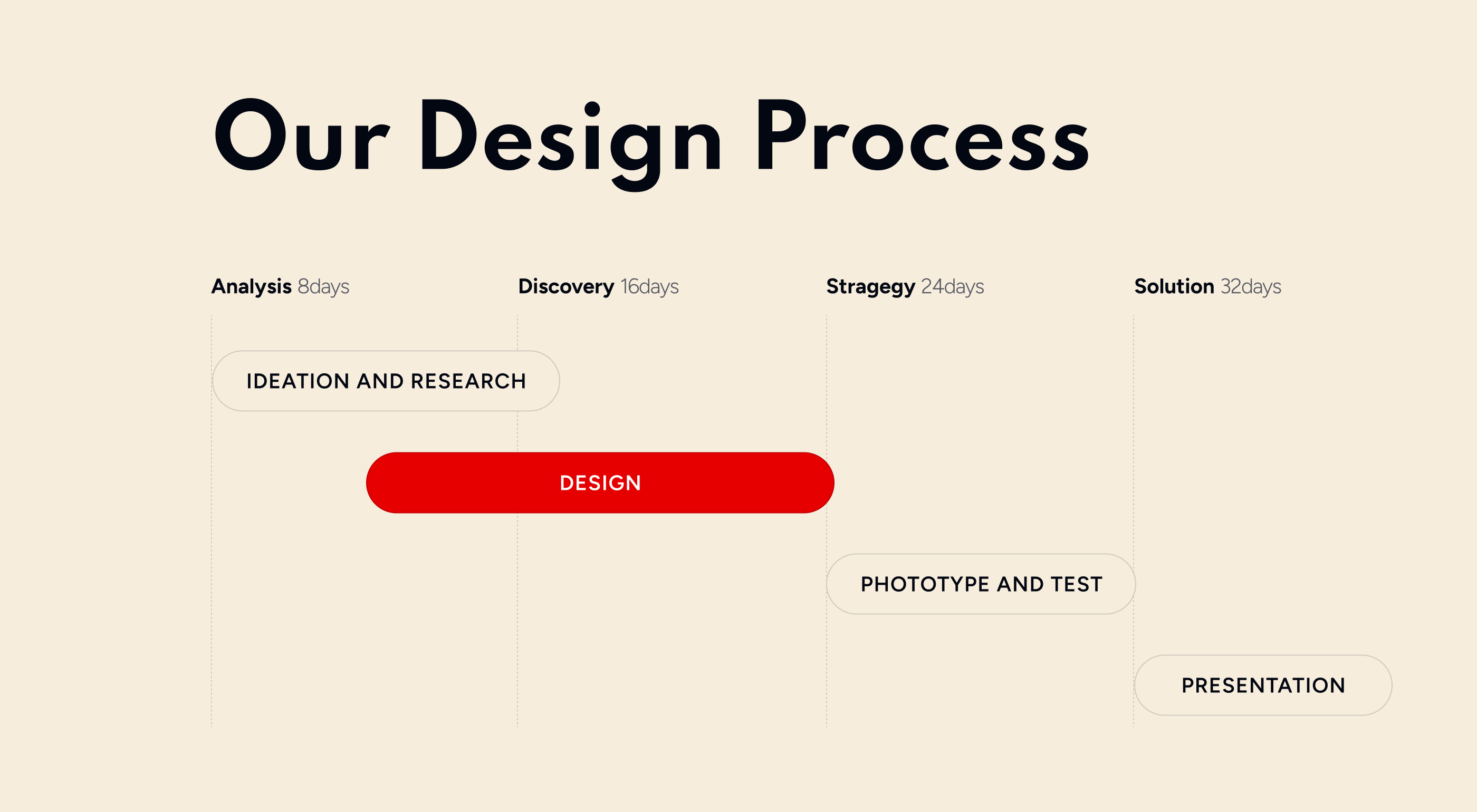Select the Solution phase heading

click(1174, 286)
